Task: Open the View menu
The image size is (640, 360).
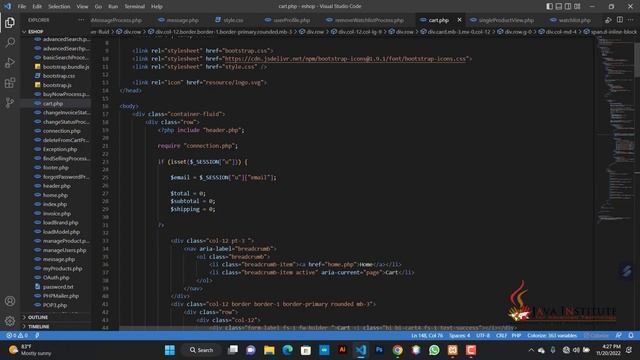Action: coord(82,6)
